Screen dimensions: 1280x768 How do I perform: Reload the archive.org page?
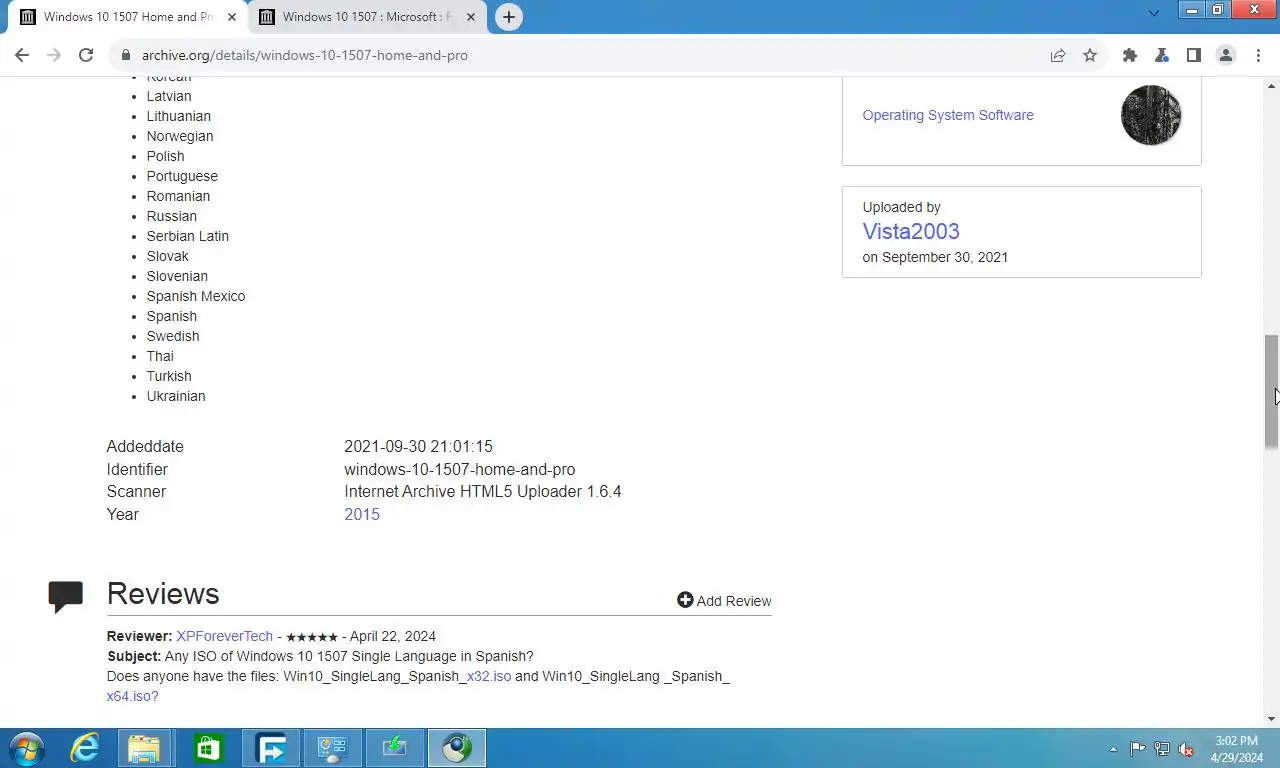pos(86,55)
